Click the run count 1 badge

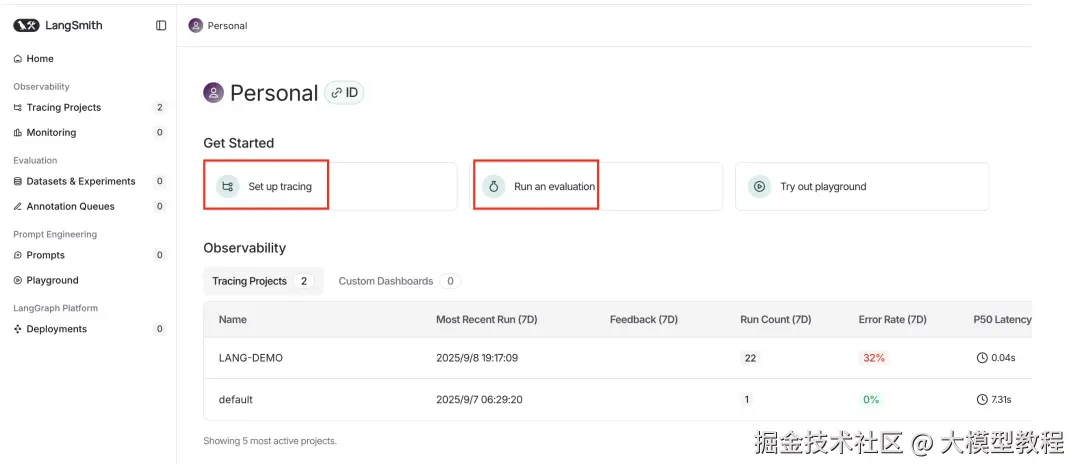747,400
